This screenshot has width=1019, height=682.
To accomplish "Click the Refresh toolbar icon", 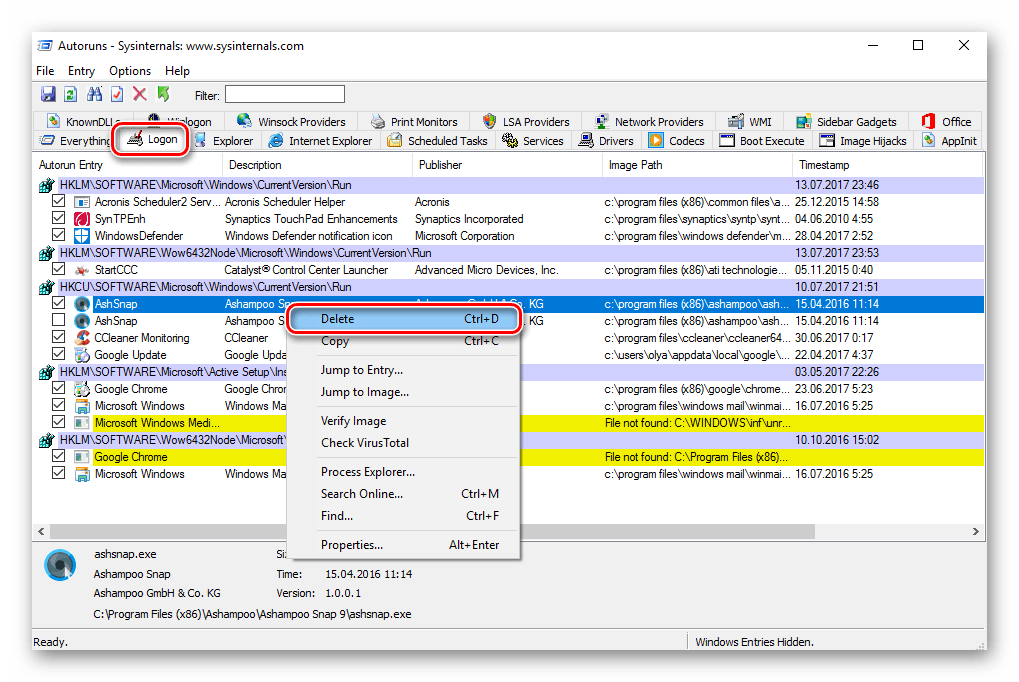I will tap(70, 95).
